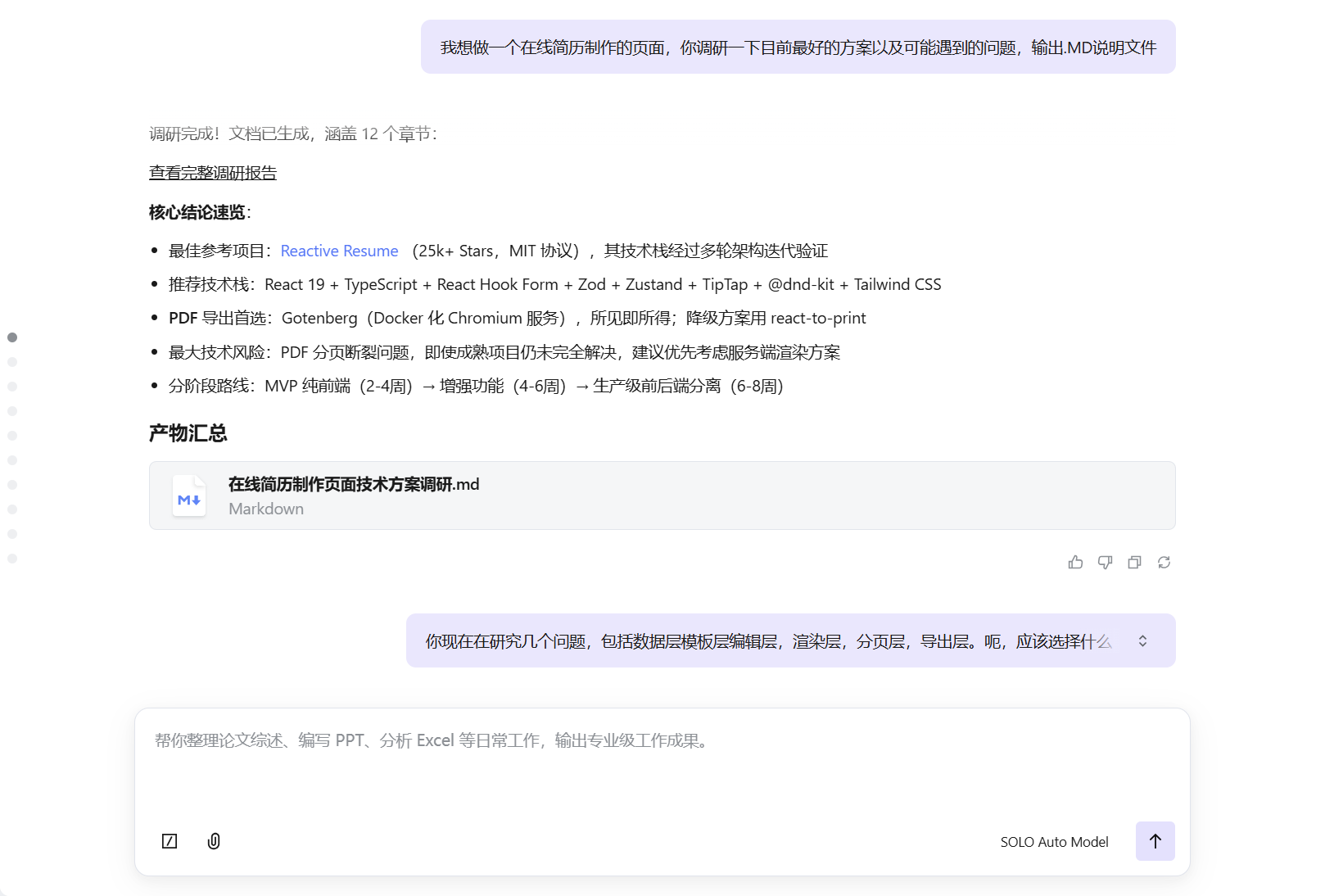Like the response with thumbs up
The height and width of the screenshot is (896, 1325).
[x=1075, y=562]
